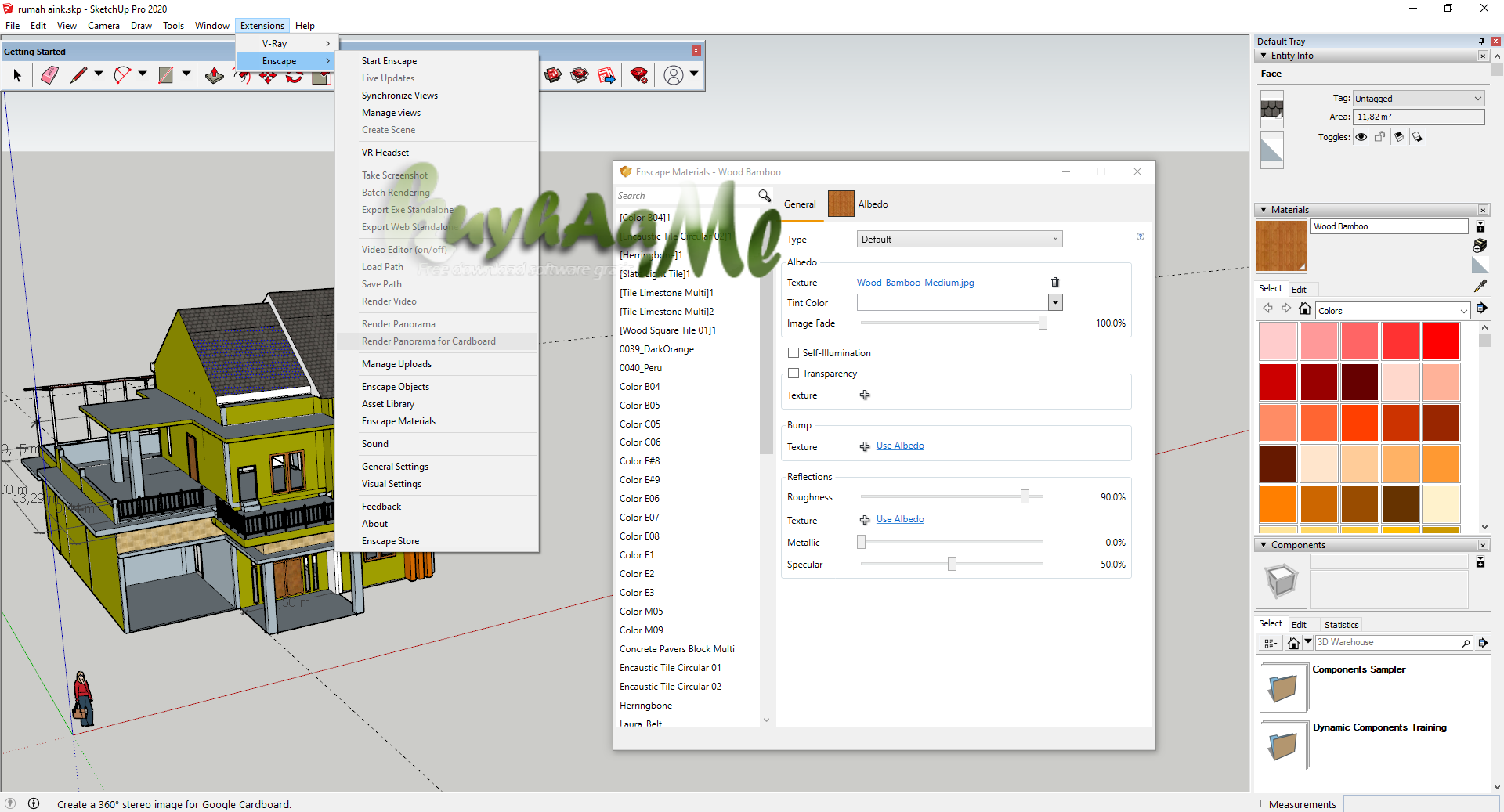Add a Transparency texture with the plus icon
1504x812 pixels.
click(x=865, y=395)
